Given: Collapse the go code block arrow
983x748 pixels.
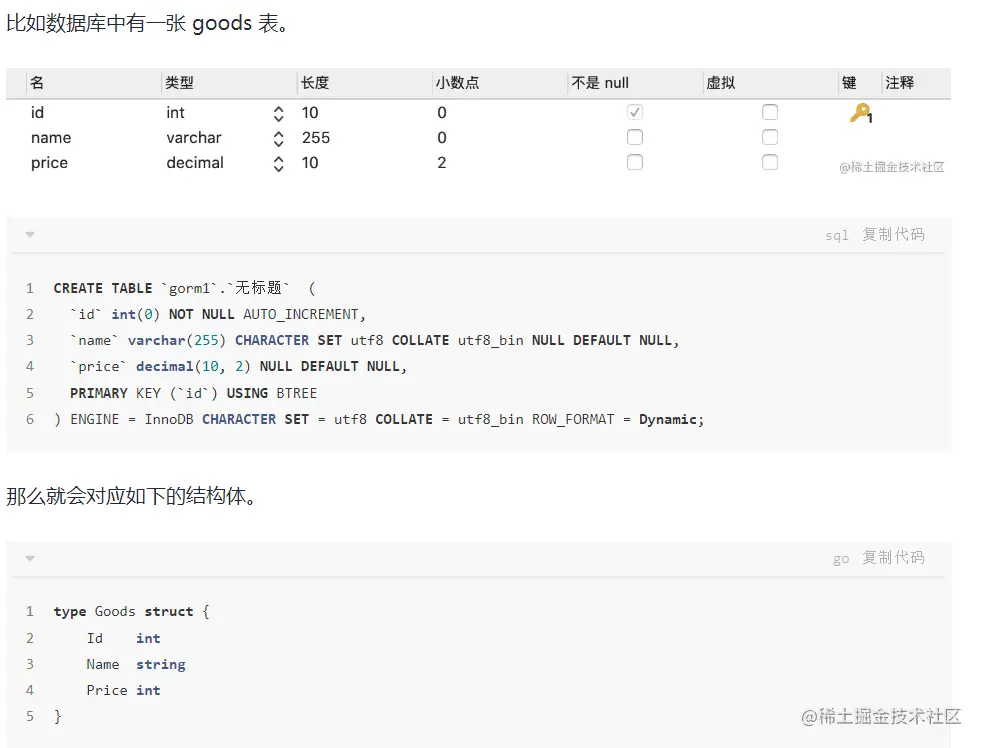Looking at the screenshot, I should coord(29,558).
